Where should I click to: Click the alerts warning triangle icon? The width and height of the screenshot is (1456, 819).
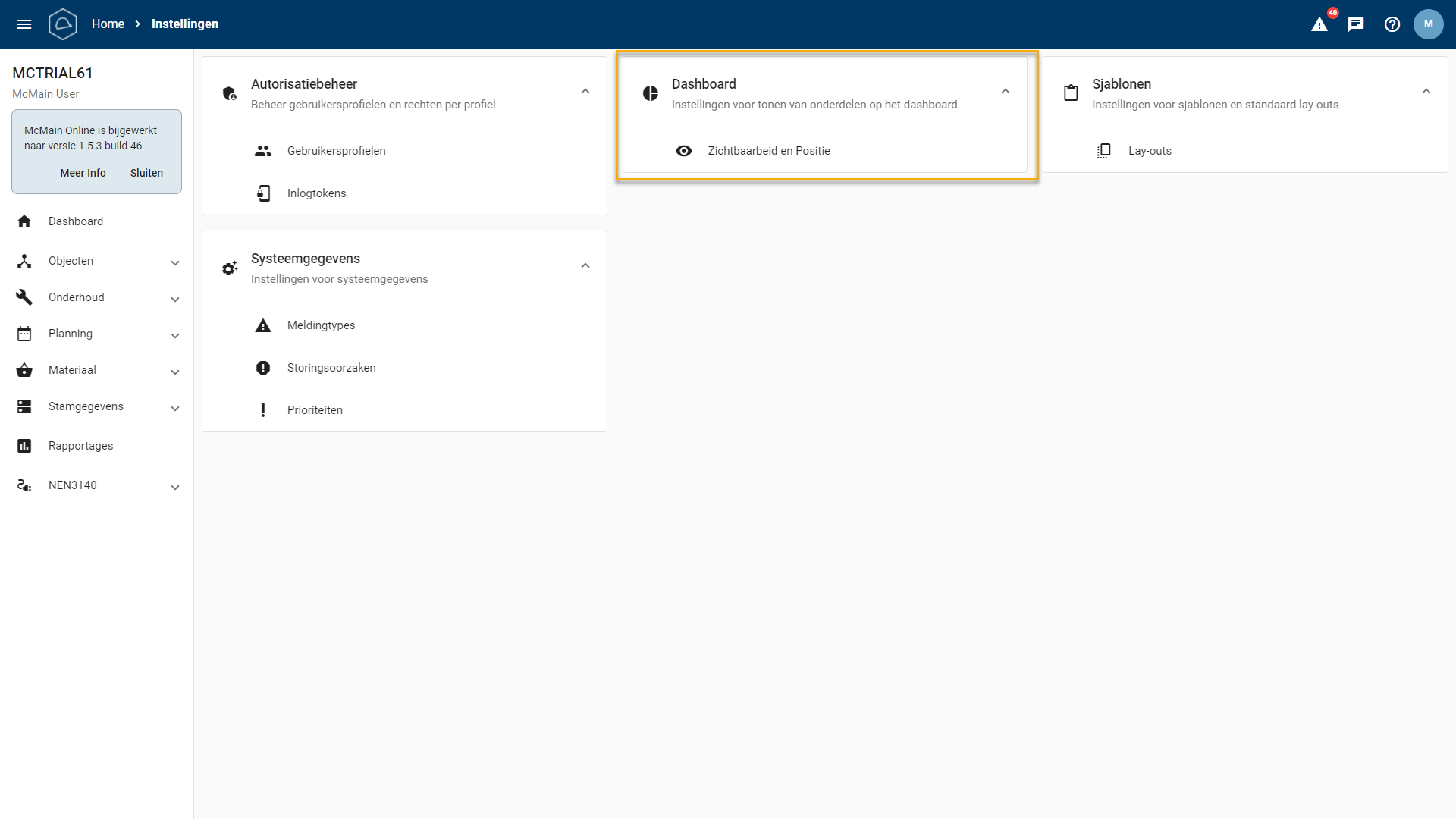(x=1319, y=24)
